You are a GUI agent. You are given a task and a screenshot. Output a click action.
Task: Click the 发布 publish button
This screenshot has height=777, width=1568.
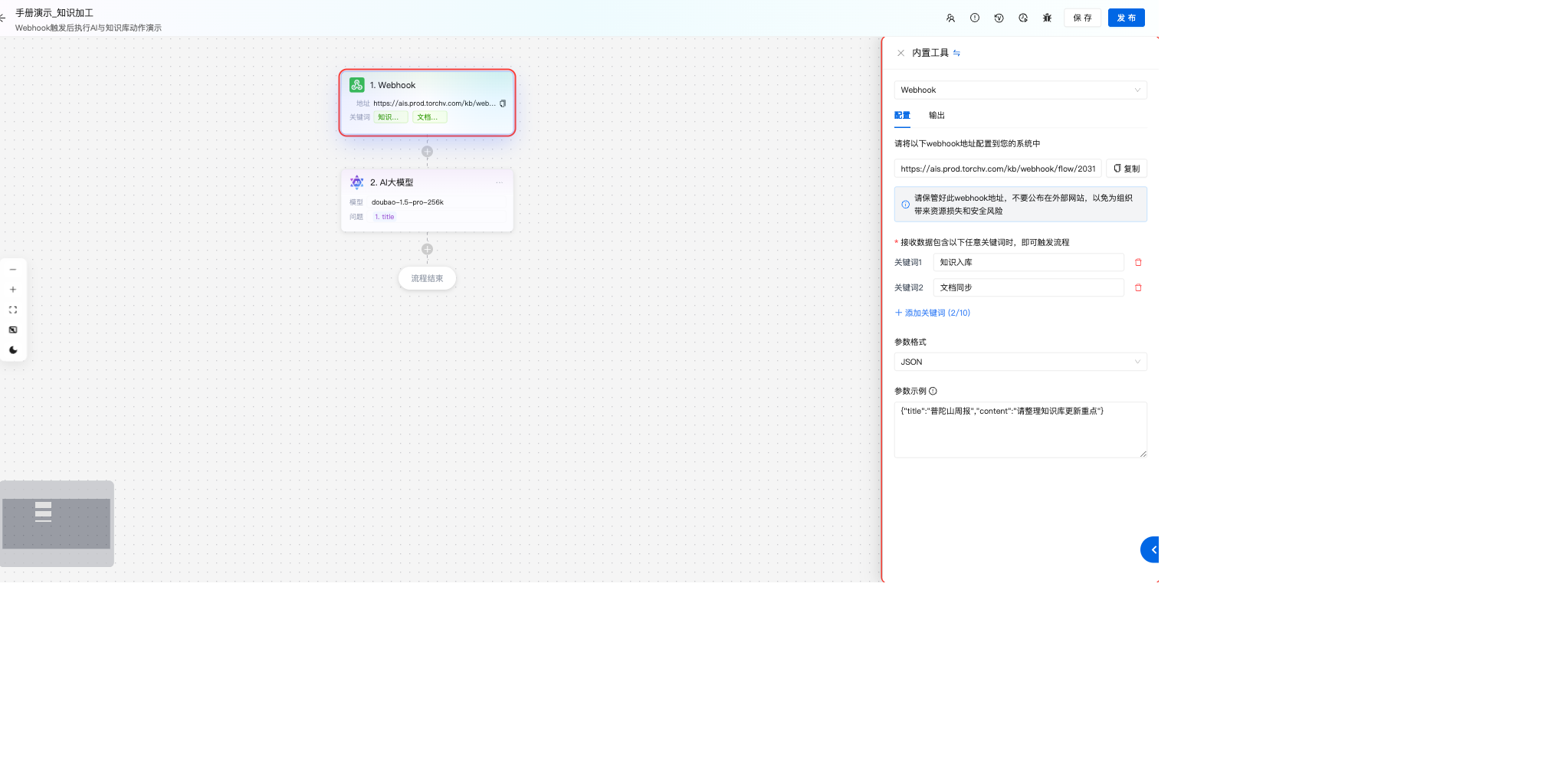(x=1126, y=18)
